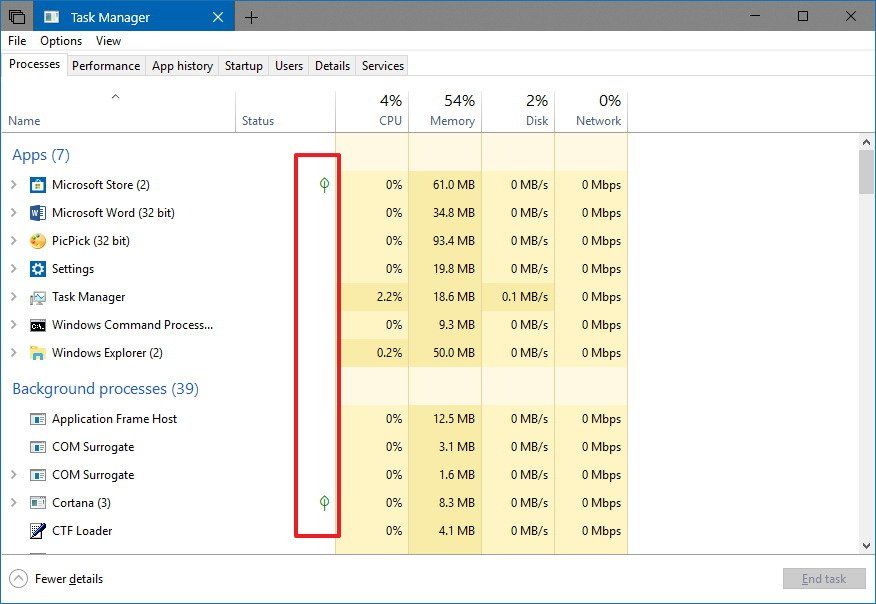Select the Application Frame Host icon

(x=37, y=419)
